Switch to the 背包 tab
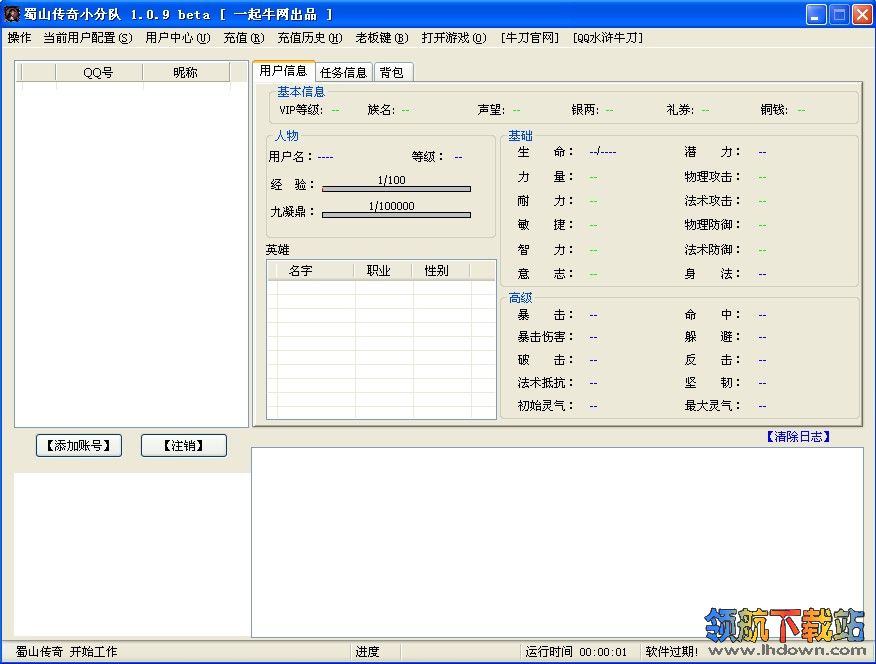 pyautogui.click(x=392, y=72)
